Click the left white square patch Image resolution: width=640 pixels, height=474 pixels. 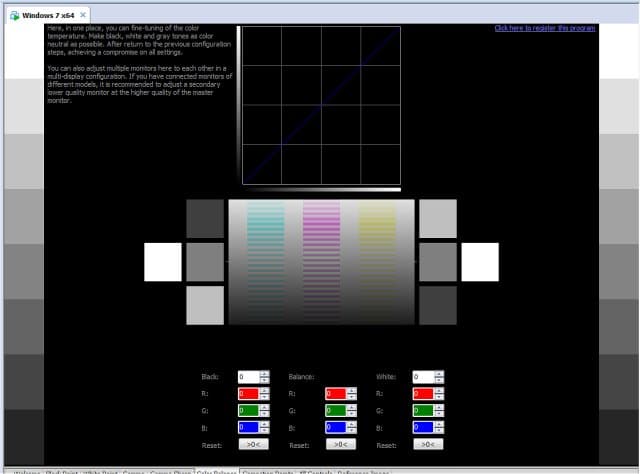(x=163, y=262)
